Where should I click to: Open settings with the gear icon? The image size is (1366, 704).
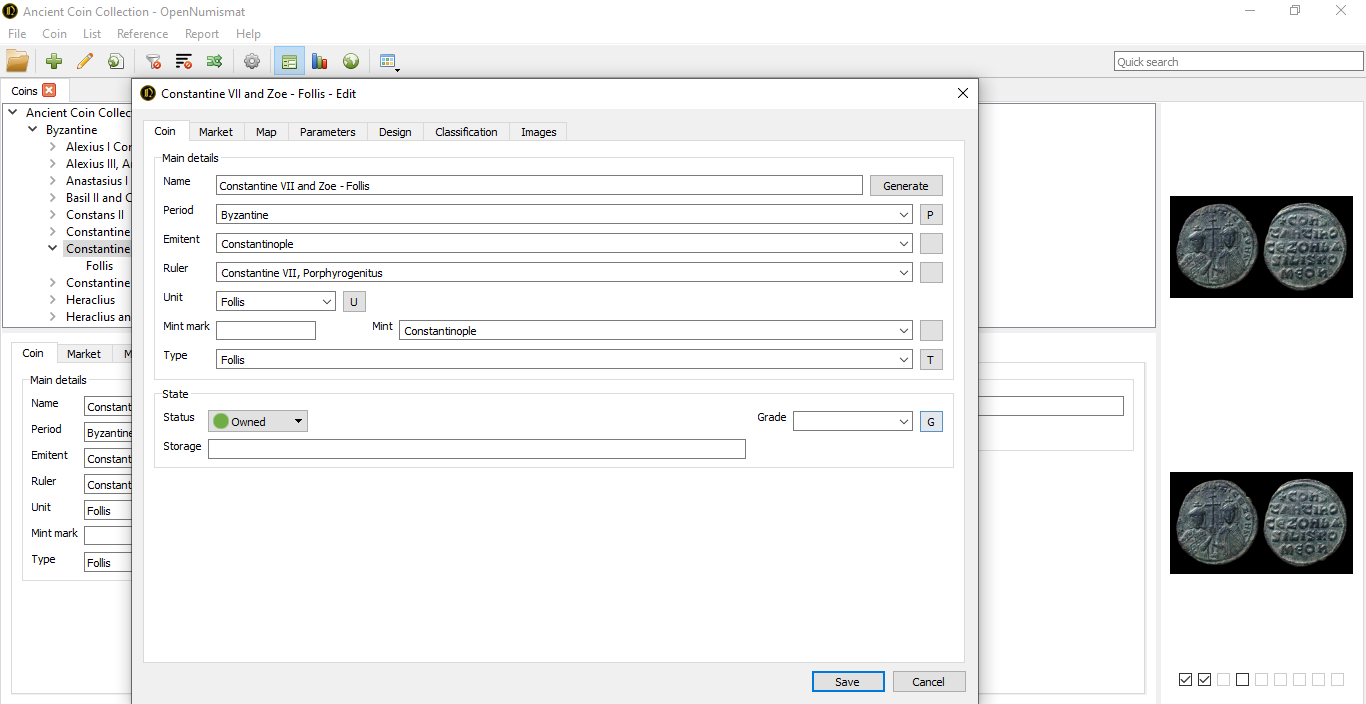coord(252,61)
